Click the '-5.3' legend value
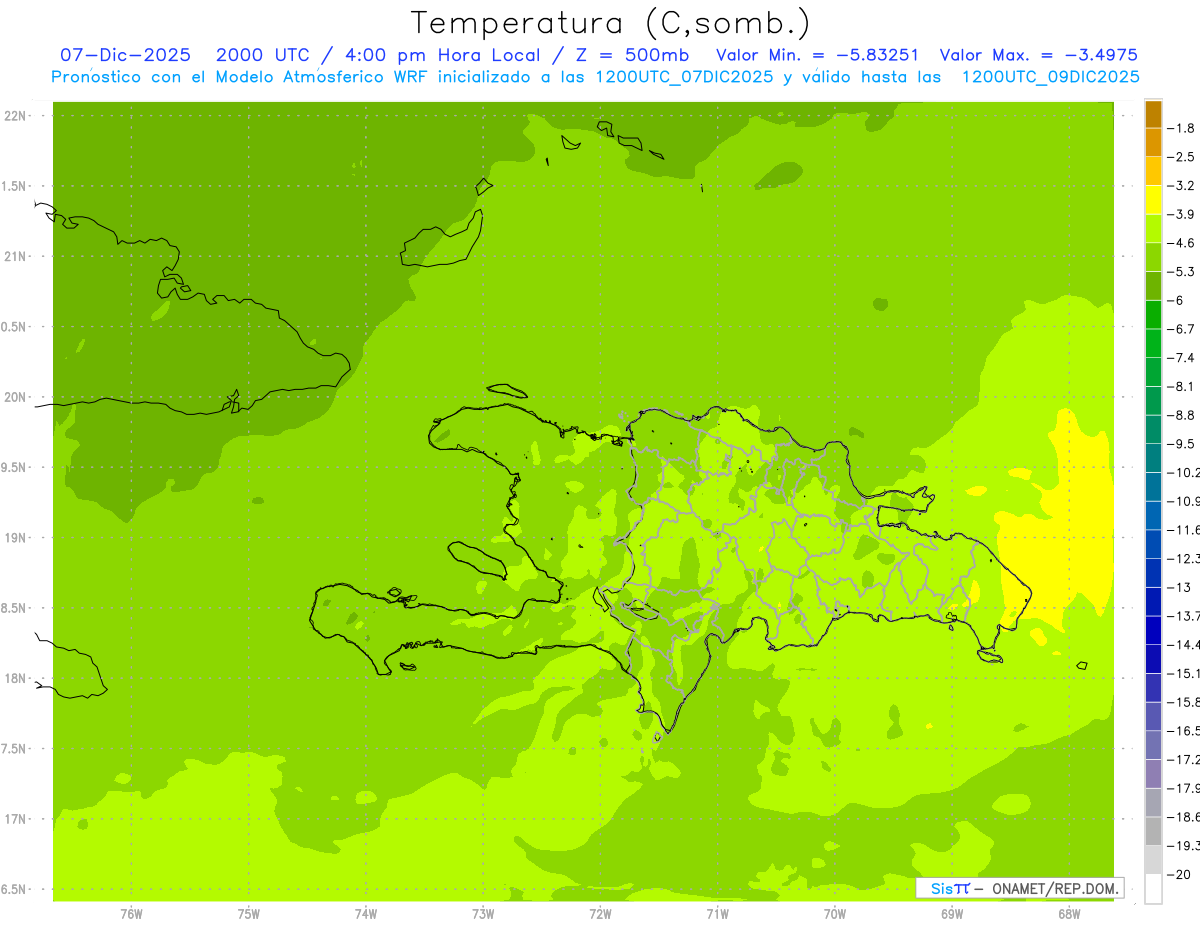1200x927 pixels. (x=1182, y=272)
